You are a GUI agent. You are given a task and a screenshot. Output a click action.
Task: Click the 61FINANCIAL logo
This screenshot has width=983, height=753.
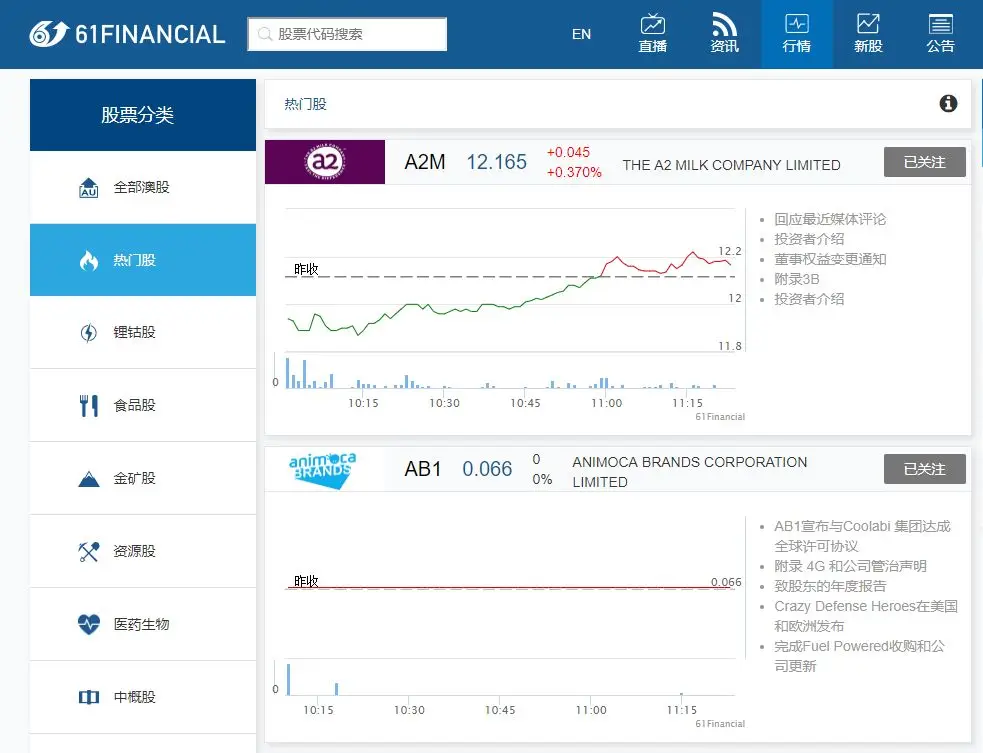[x=127, y=34]
